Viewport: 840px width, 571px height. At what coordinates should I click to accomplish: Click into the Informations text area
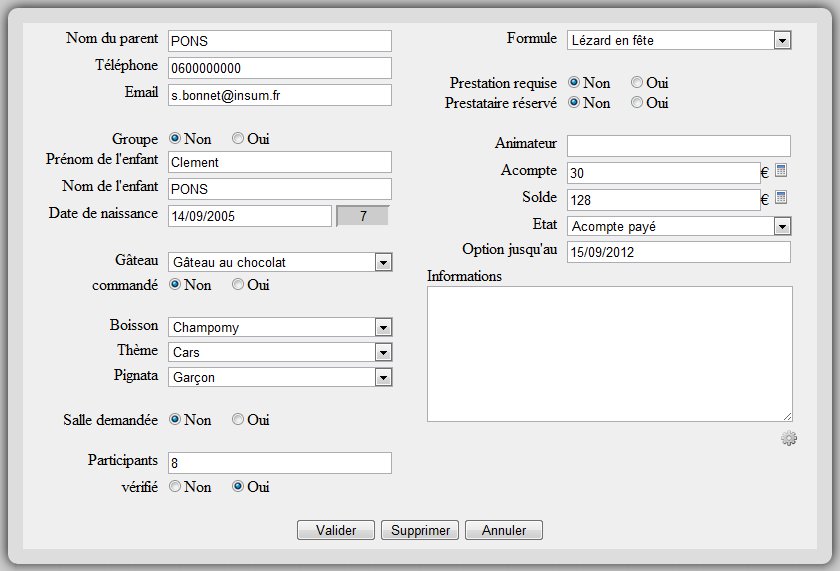click(x=609, y=353)
